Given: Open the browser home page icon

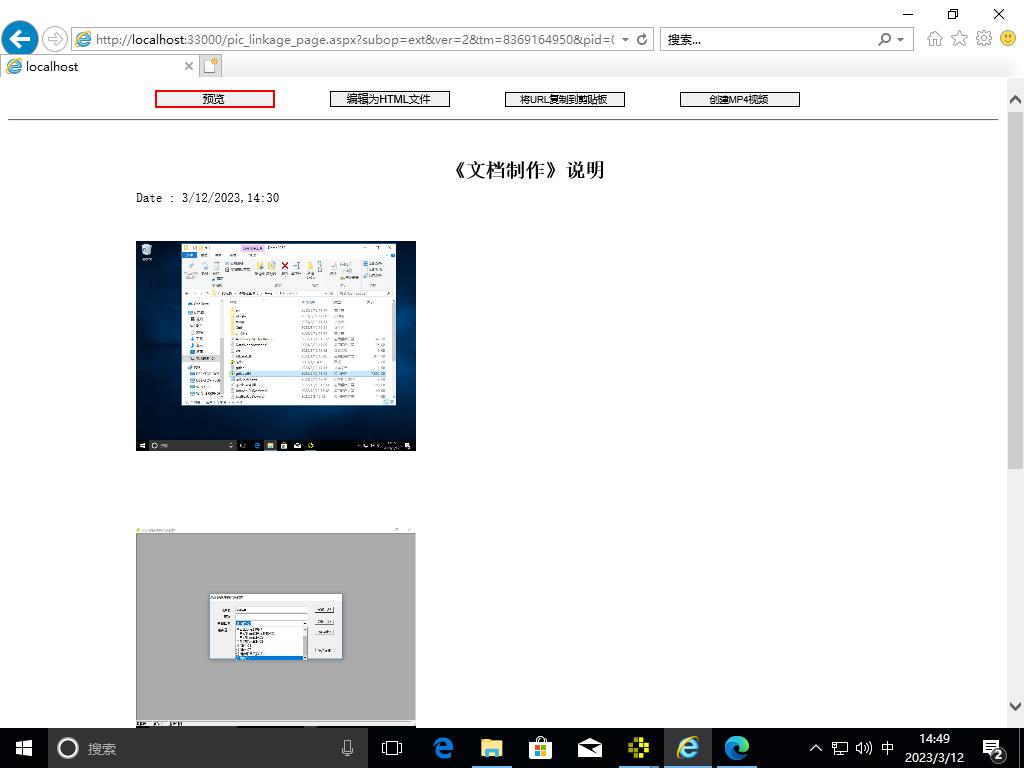Looking at the screenshot, I should tap(935, 39).
